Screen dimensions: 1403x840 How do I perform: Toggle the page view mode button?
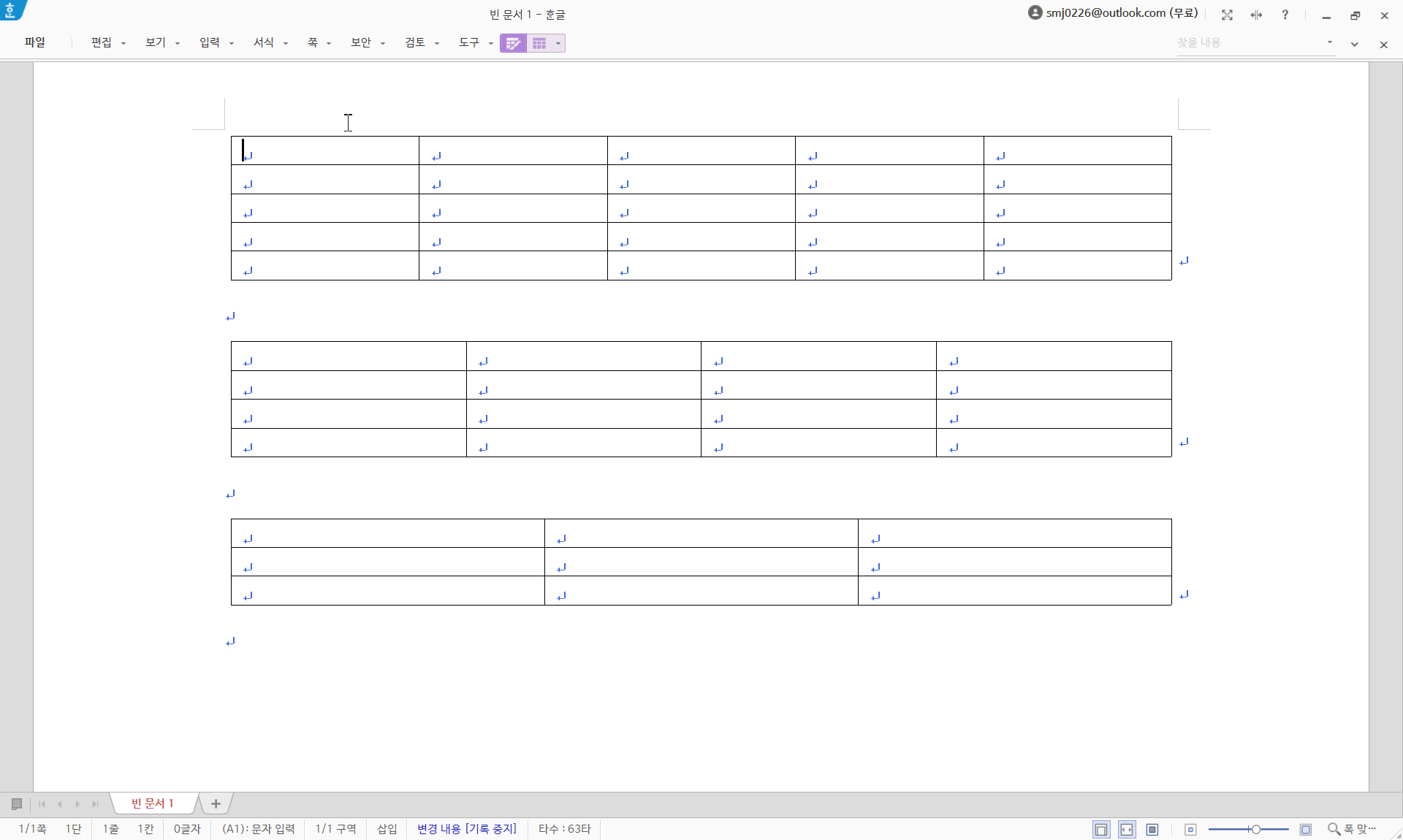pos(1101,829)
